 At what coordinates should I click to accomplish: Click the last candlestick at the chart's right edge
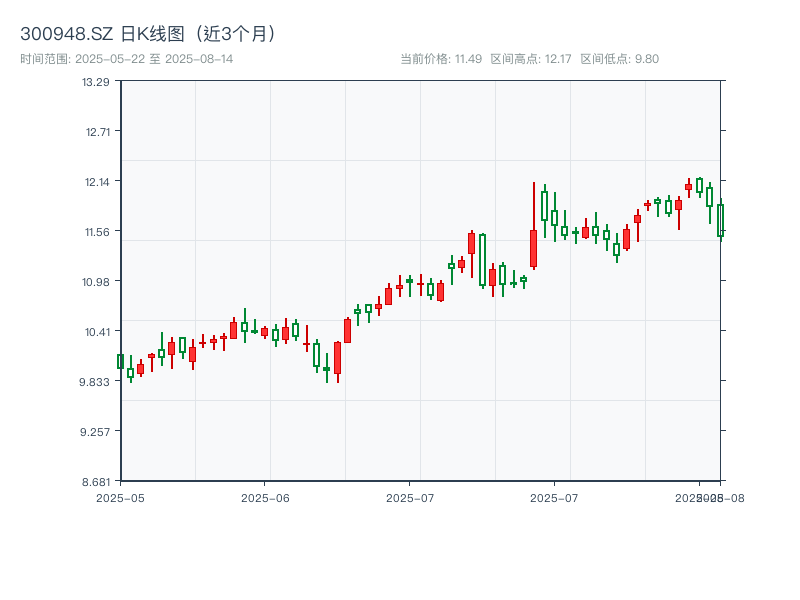pos(720,220)
